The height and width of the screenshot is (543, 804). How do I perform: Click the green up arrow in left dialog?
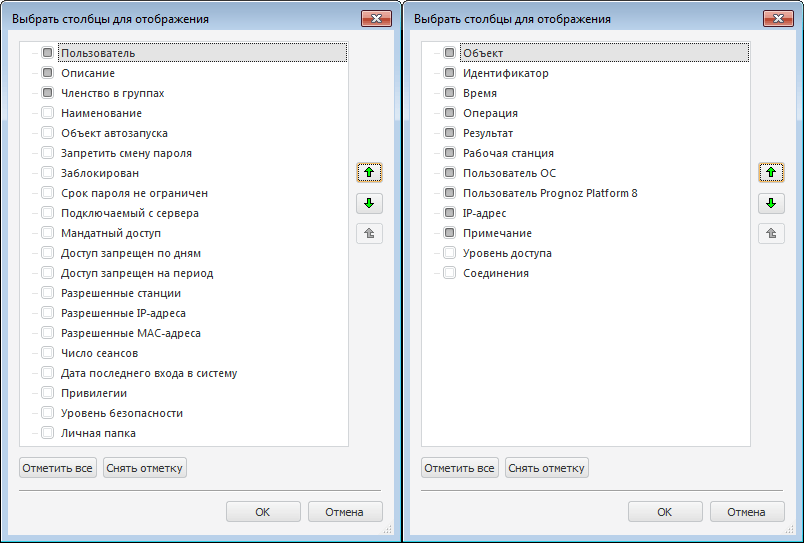tap(369, 172)
